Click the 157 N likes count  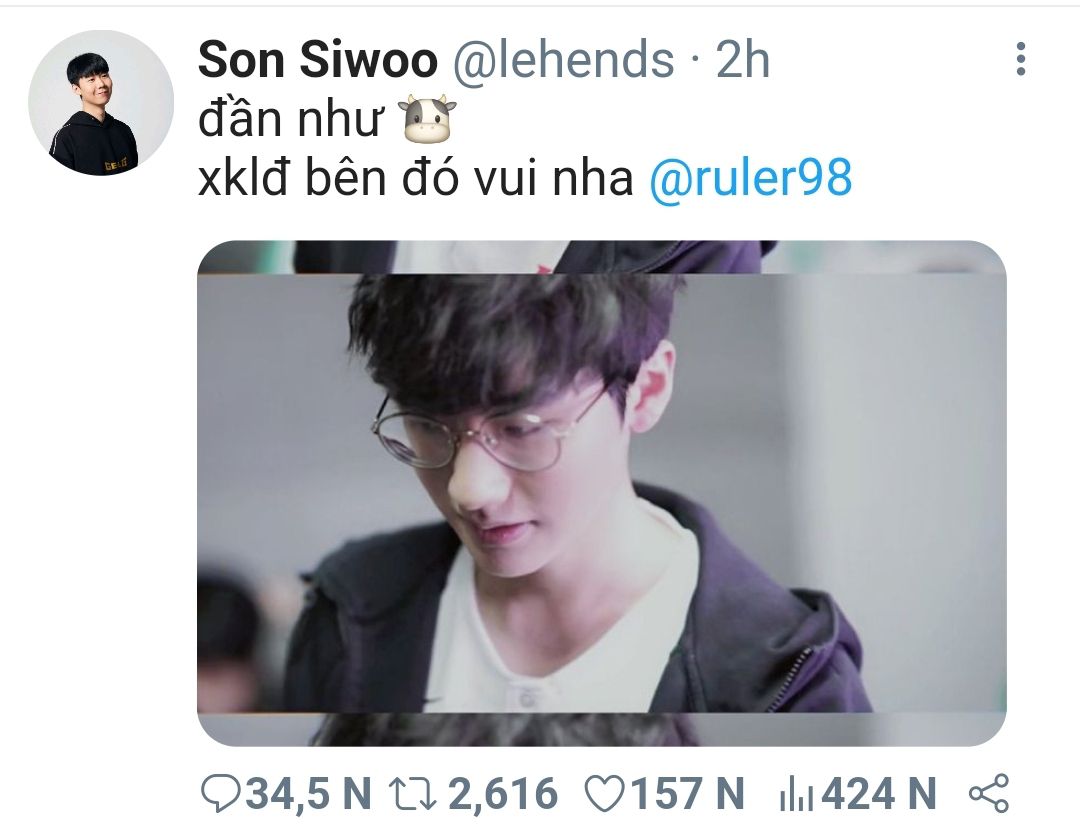click(687, 793)
